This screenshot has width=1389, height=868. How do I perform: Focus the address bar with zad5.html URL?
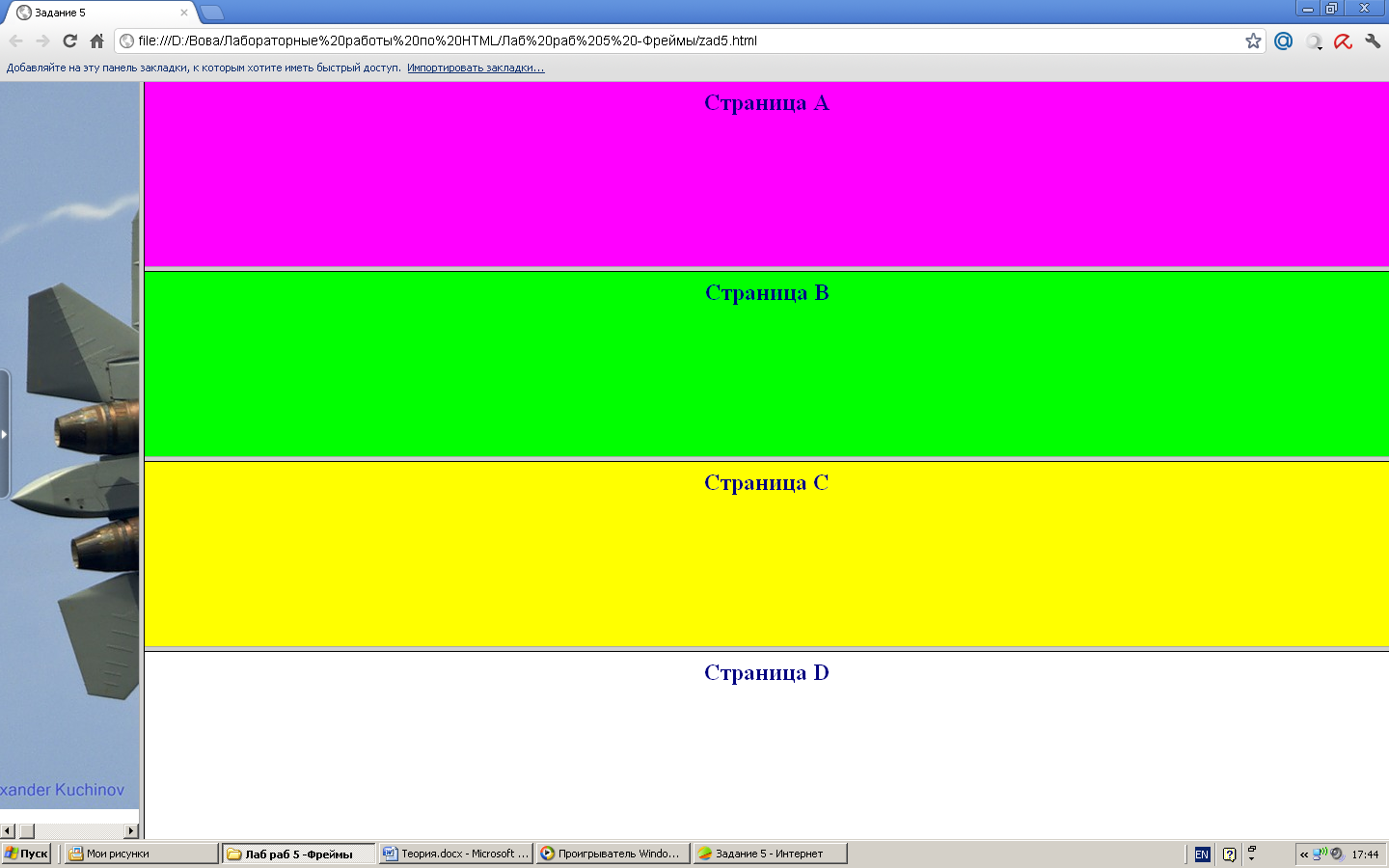pyautogui.click(x=690, y=41)
